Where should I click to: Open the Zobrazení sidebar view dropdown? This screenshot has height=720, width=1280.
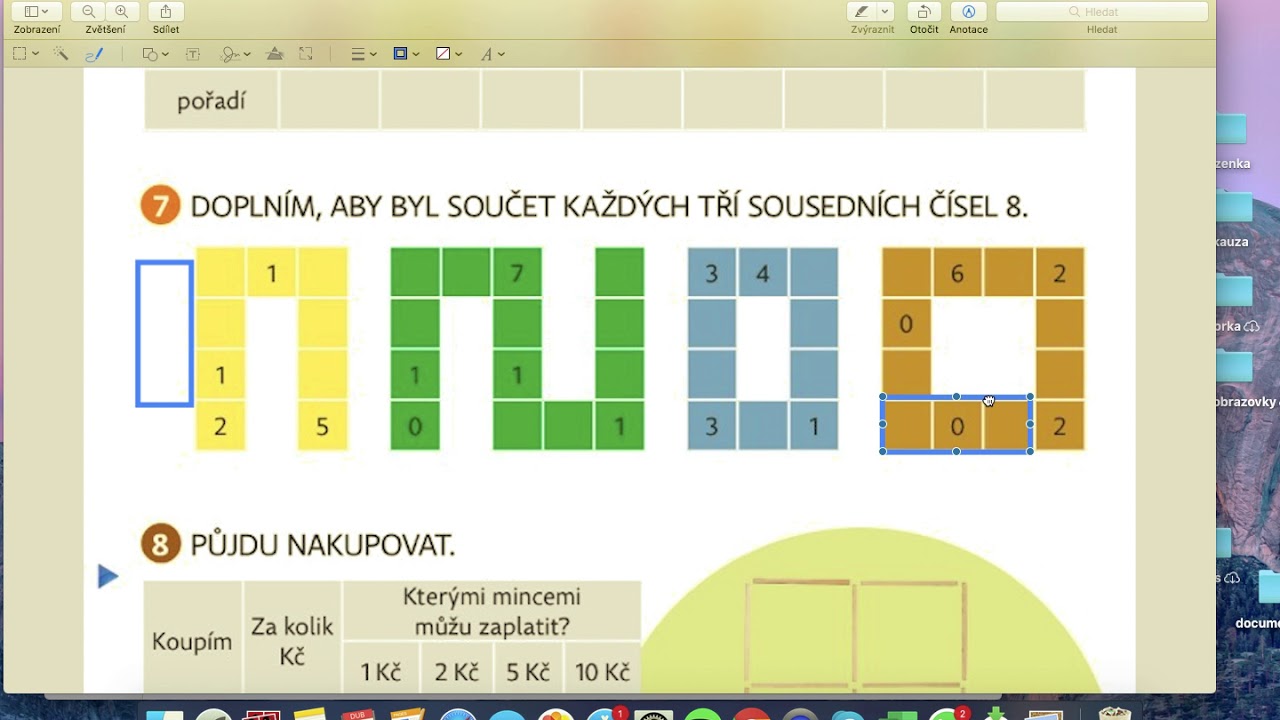pyautogui.click(x=37, y=11)
